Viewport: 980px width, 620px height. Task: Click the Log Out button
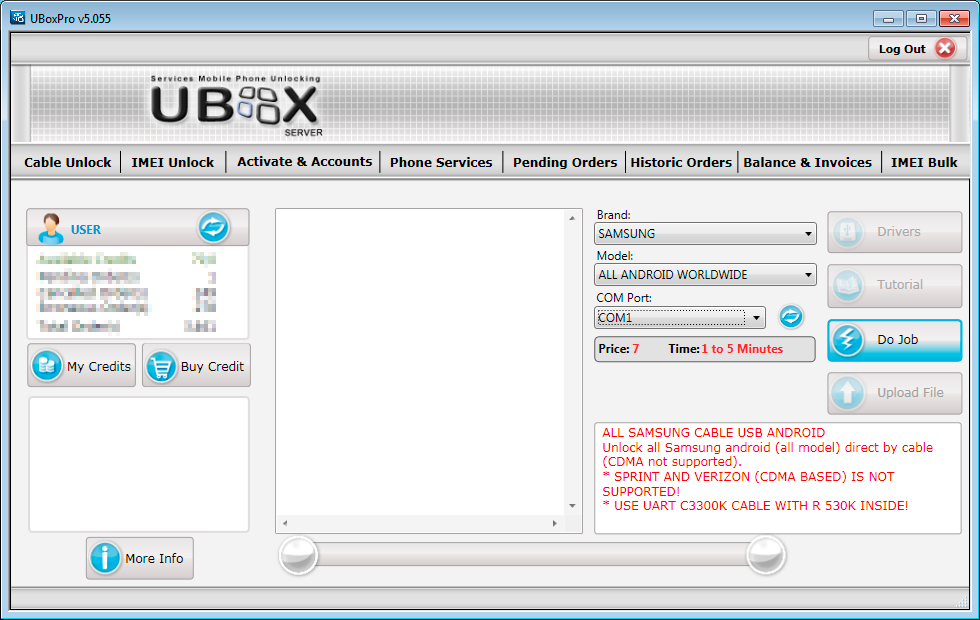tap(918, 49)
